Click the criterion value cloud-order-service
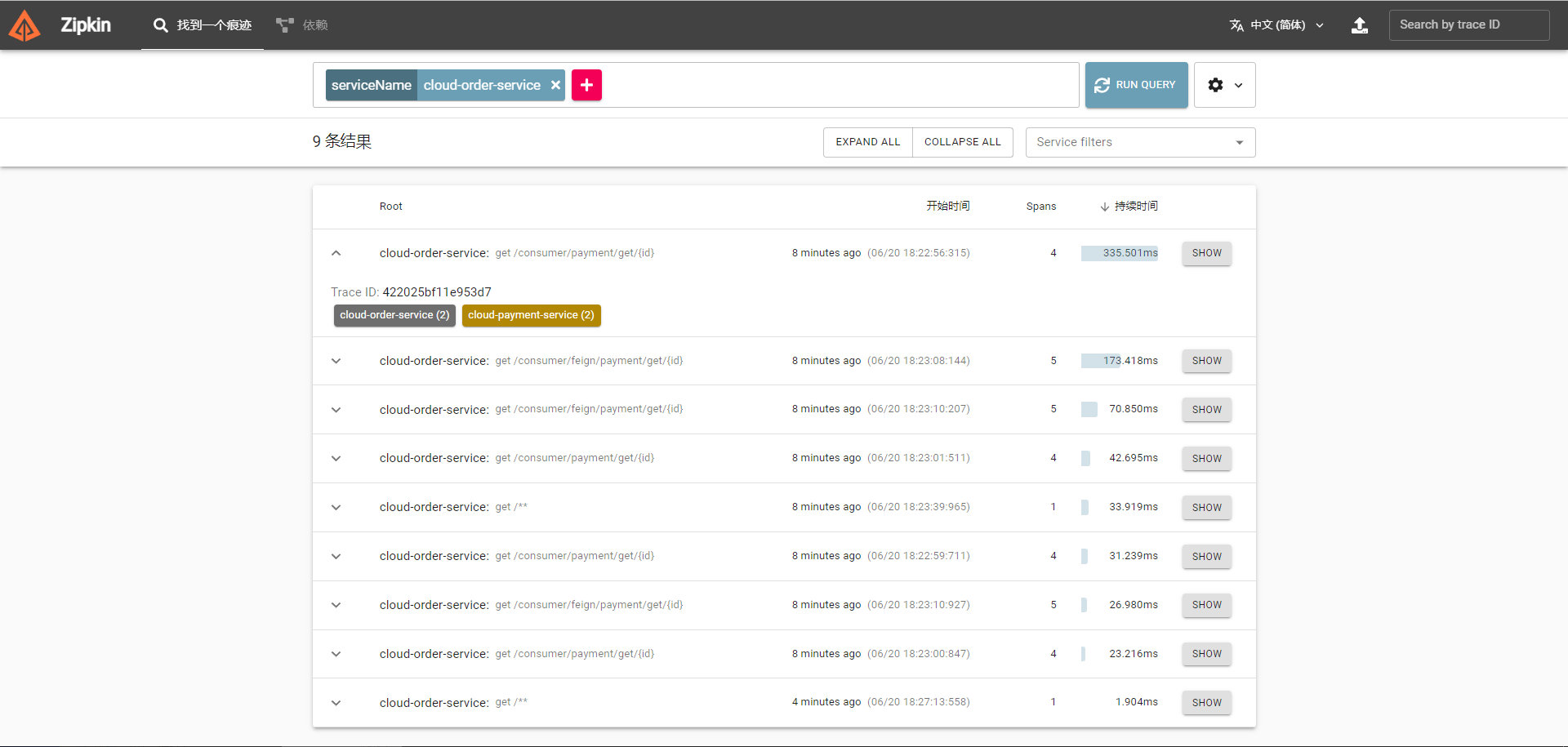 point(482,85)
